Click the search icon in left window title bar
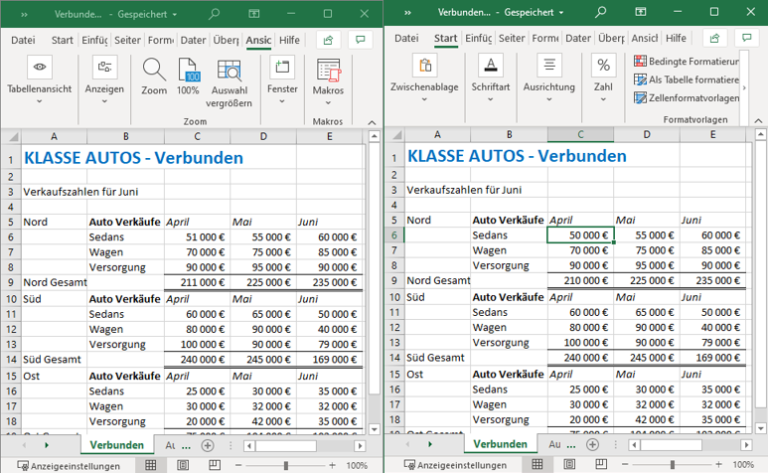The image size is (768, 473). (x=214, y=14)
